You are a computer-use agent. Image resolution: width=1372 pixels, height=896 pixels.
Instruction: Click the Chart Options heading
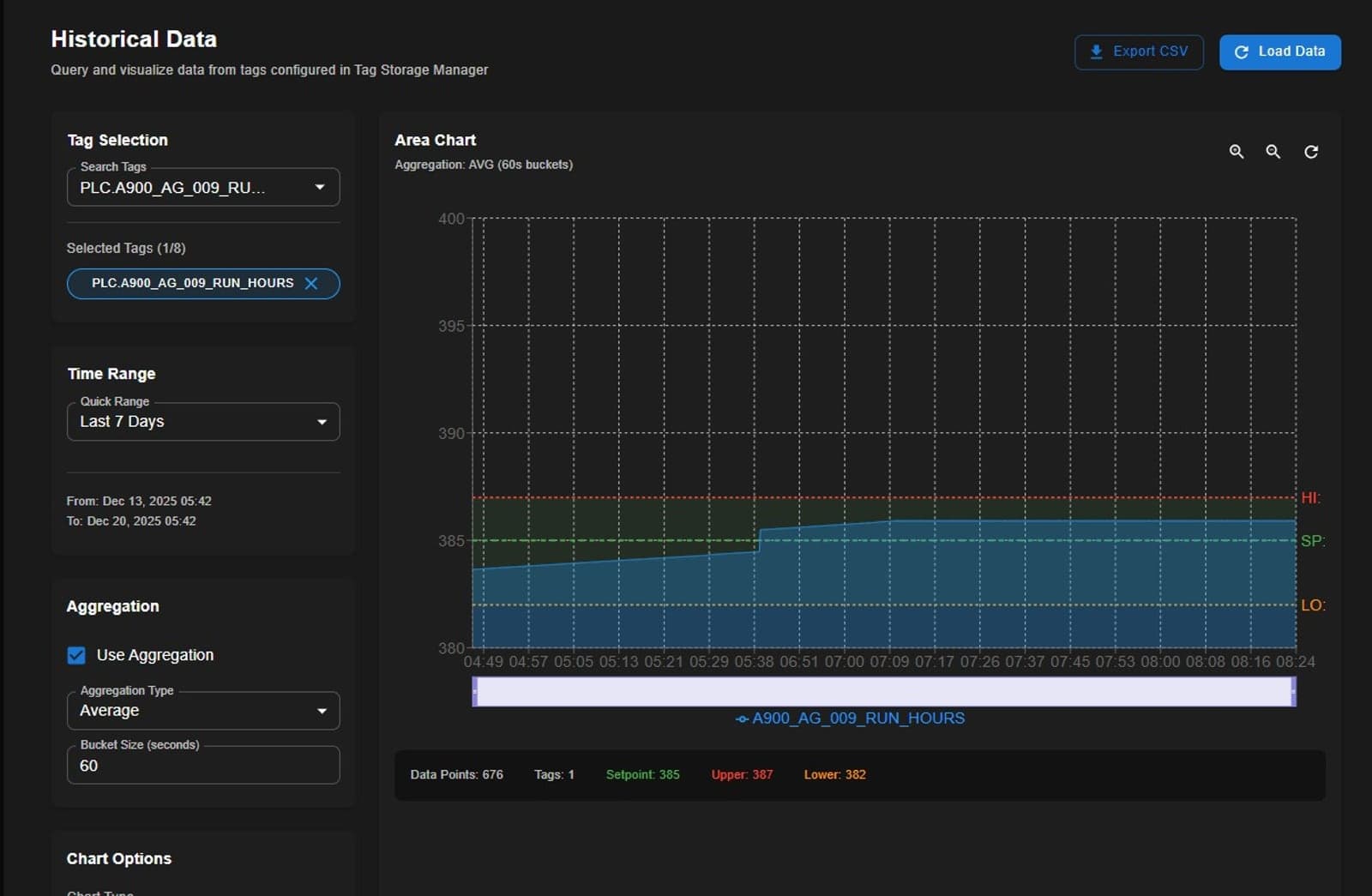point(119,858)
